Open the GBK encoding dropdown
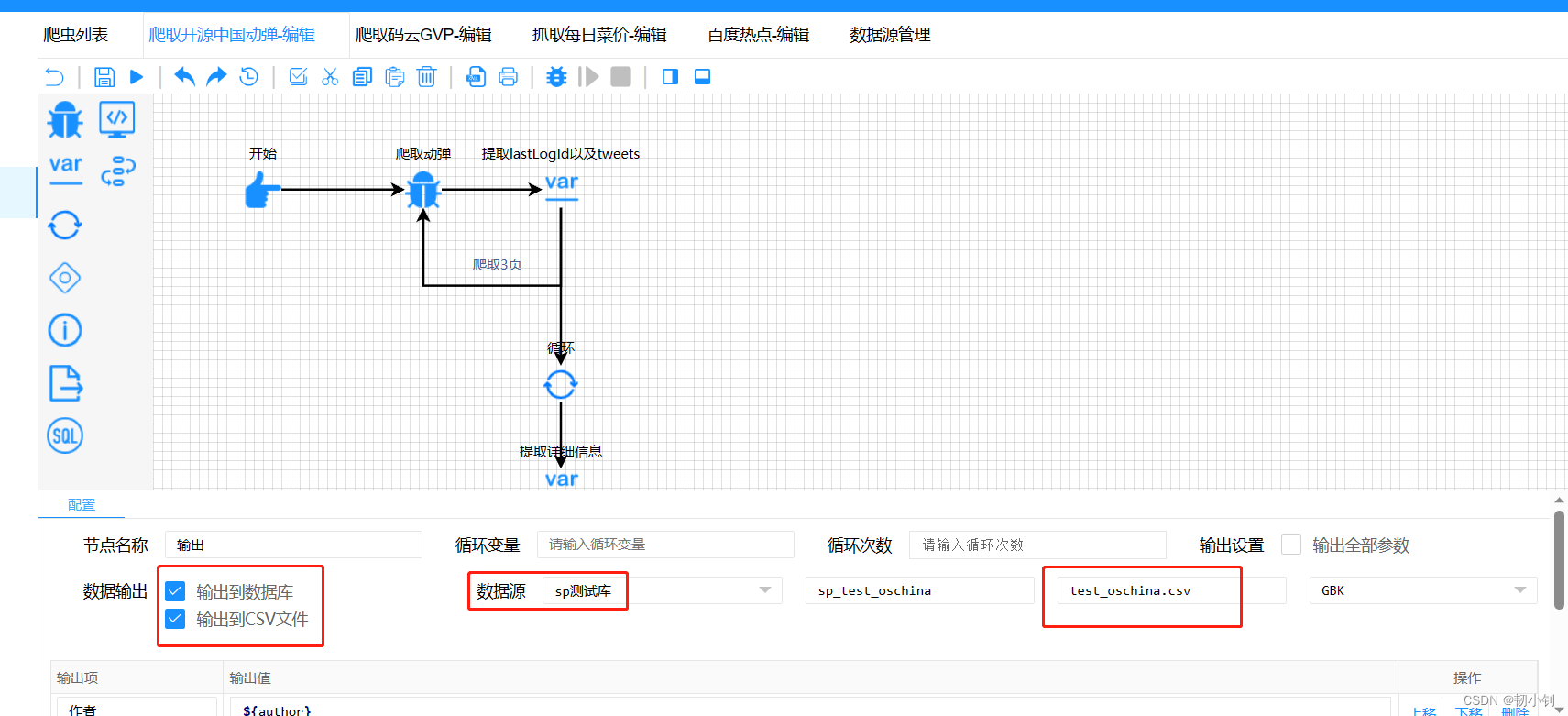Screen dimensions: 1568x716 click(1423, 590)
